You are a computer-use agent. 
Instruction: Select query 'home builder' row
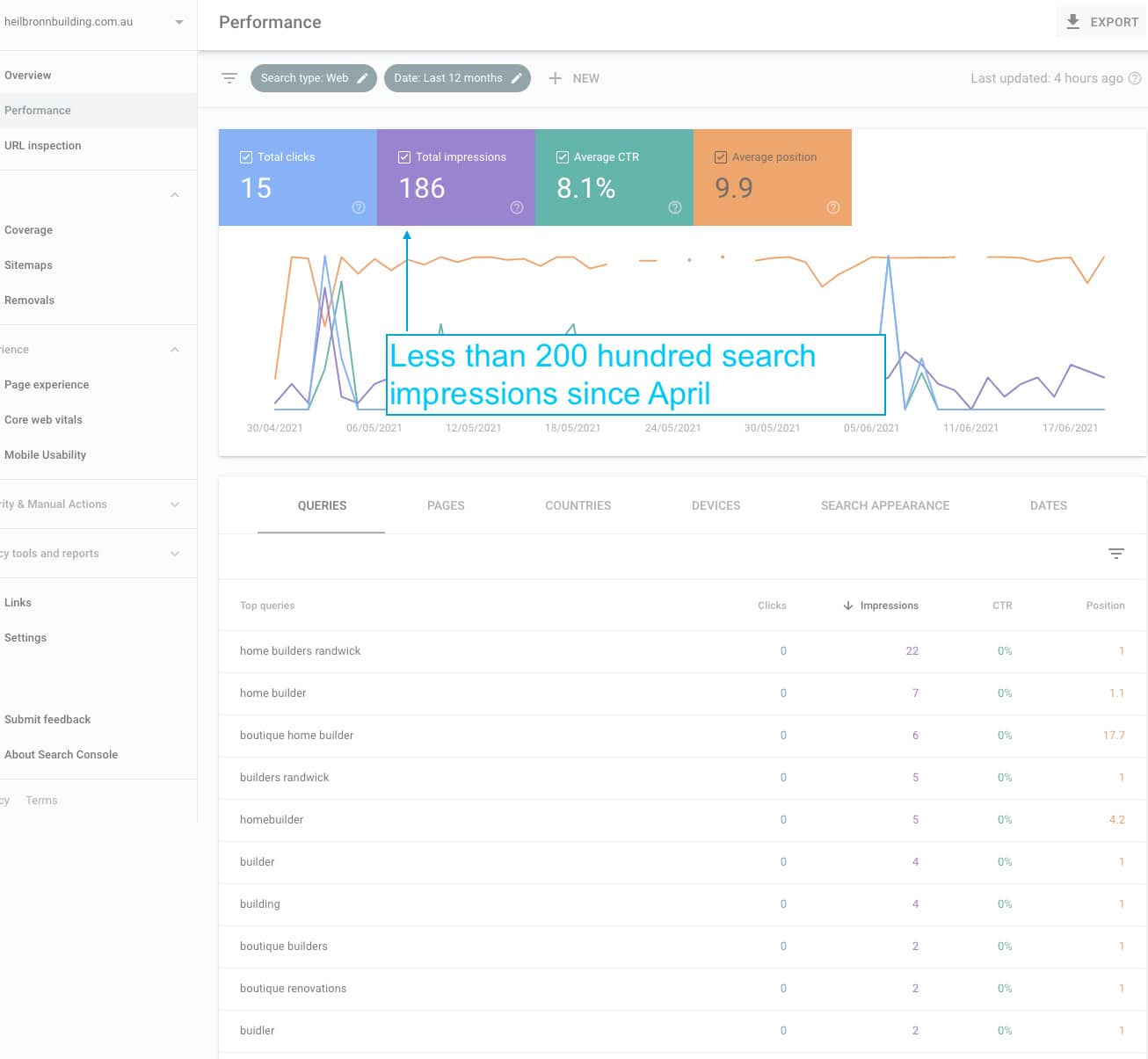682,693
